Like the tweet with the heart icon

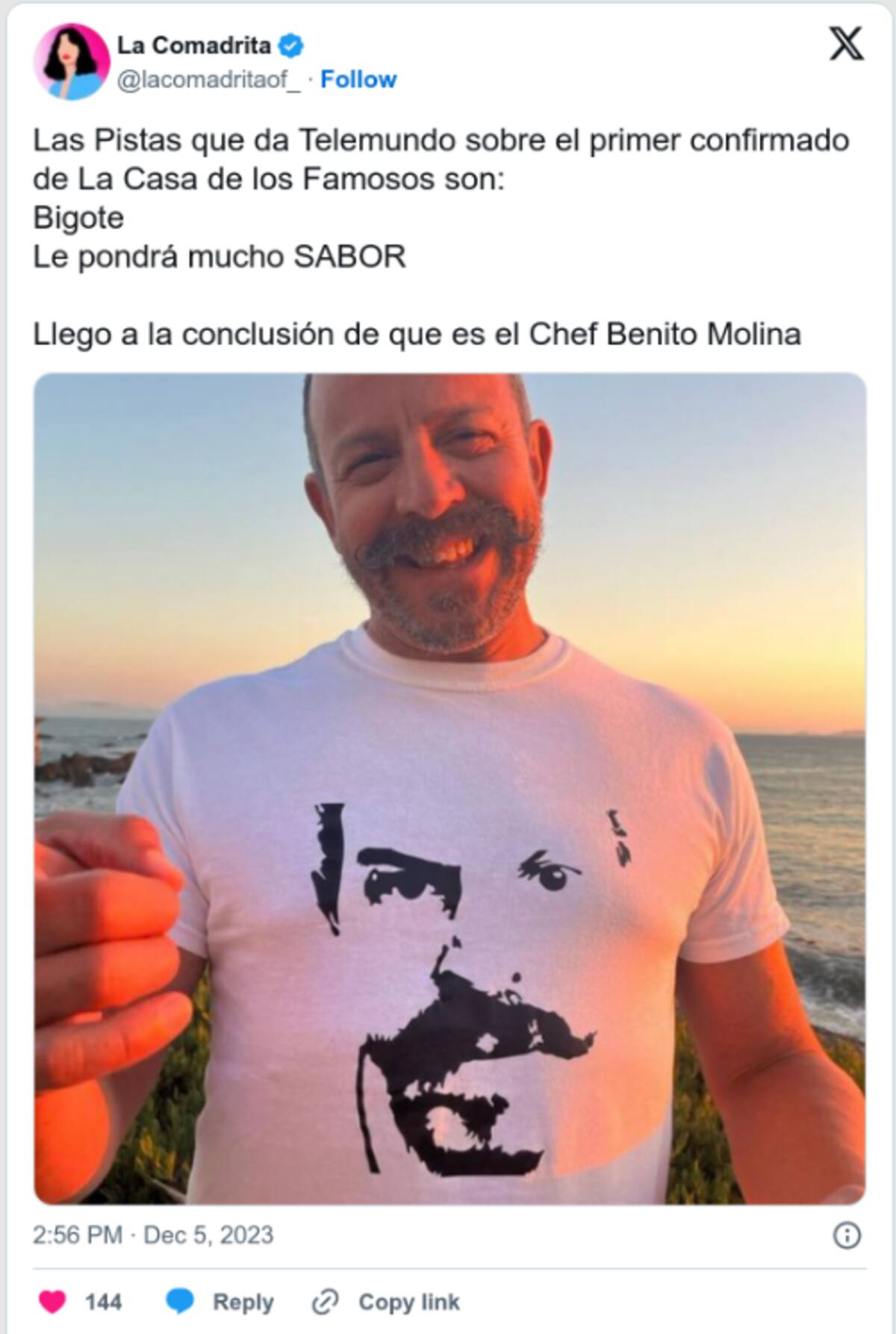[x=52, y=1303]
